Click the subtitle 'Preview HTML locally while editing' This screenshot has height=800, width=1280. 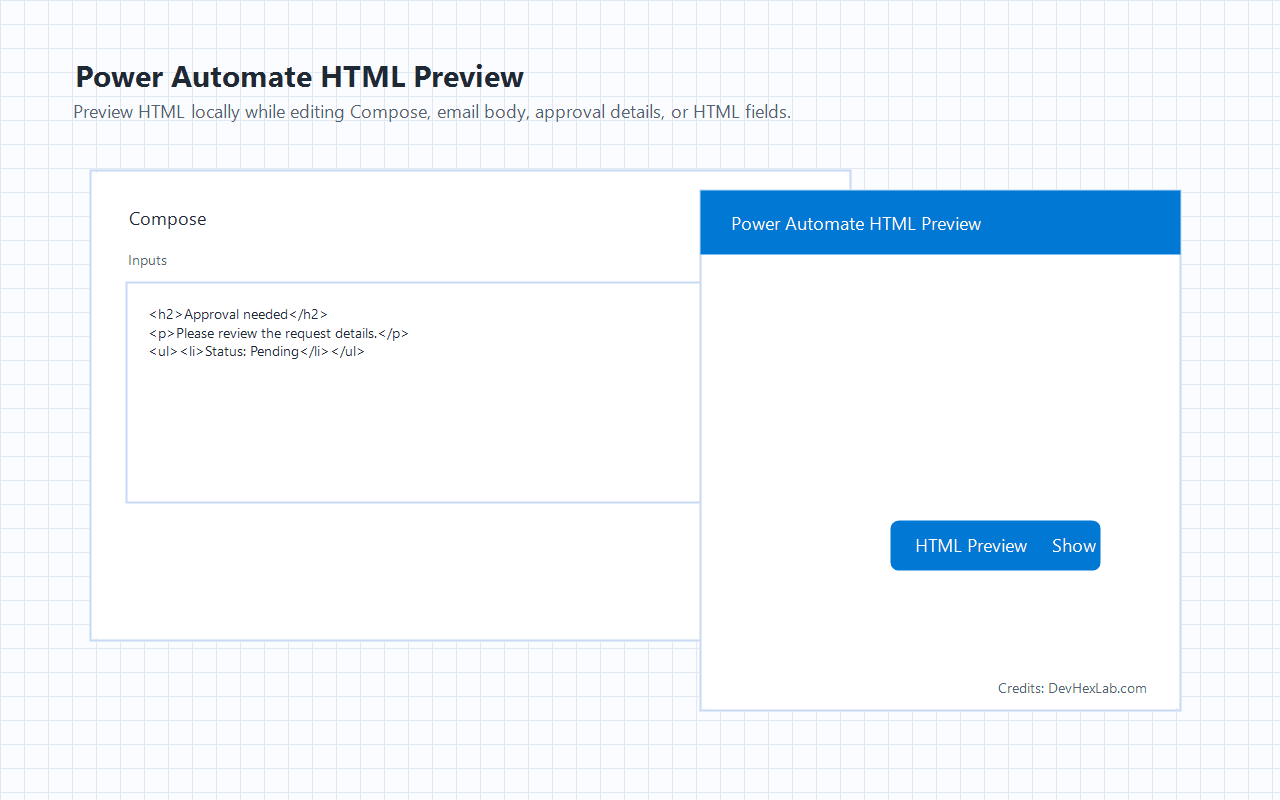click(x=209, y=112)
